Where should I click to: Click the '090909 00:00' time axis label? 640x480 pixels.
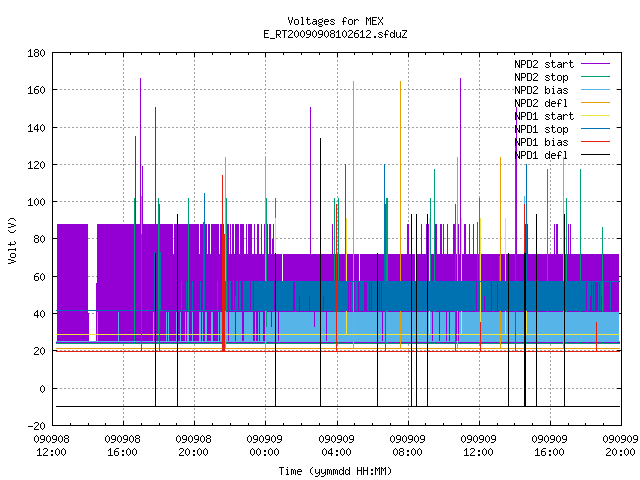[x=264, y=446]
